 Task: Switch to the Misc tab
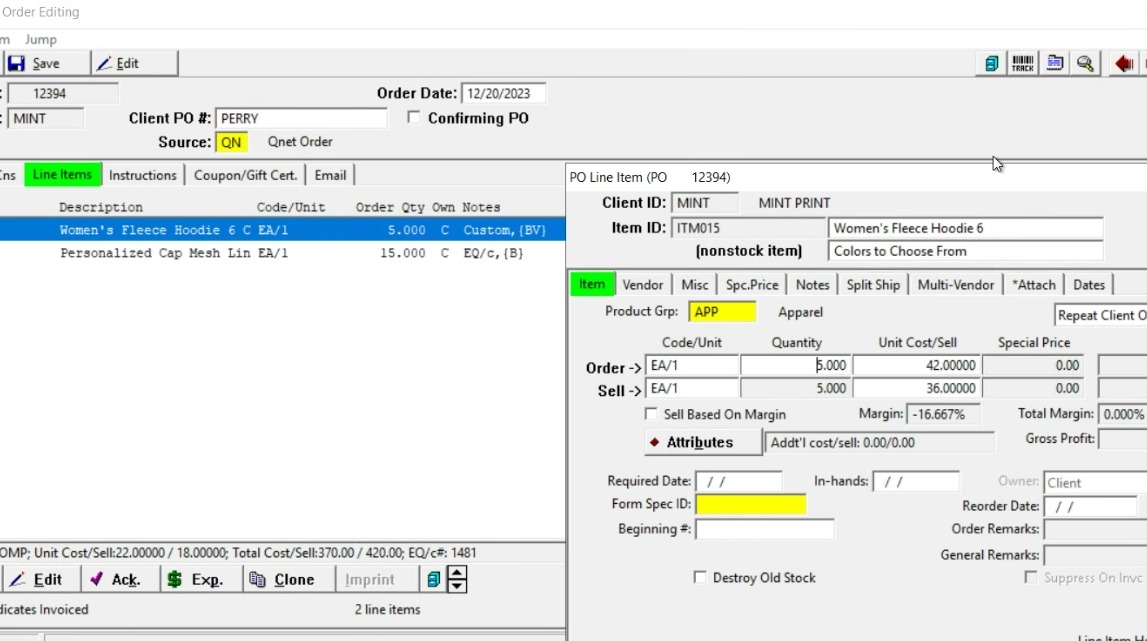[x=695, y=285]
